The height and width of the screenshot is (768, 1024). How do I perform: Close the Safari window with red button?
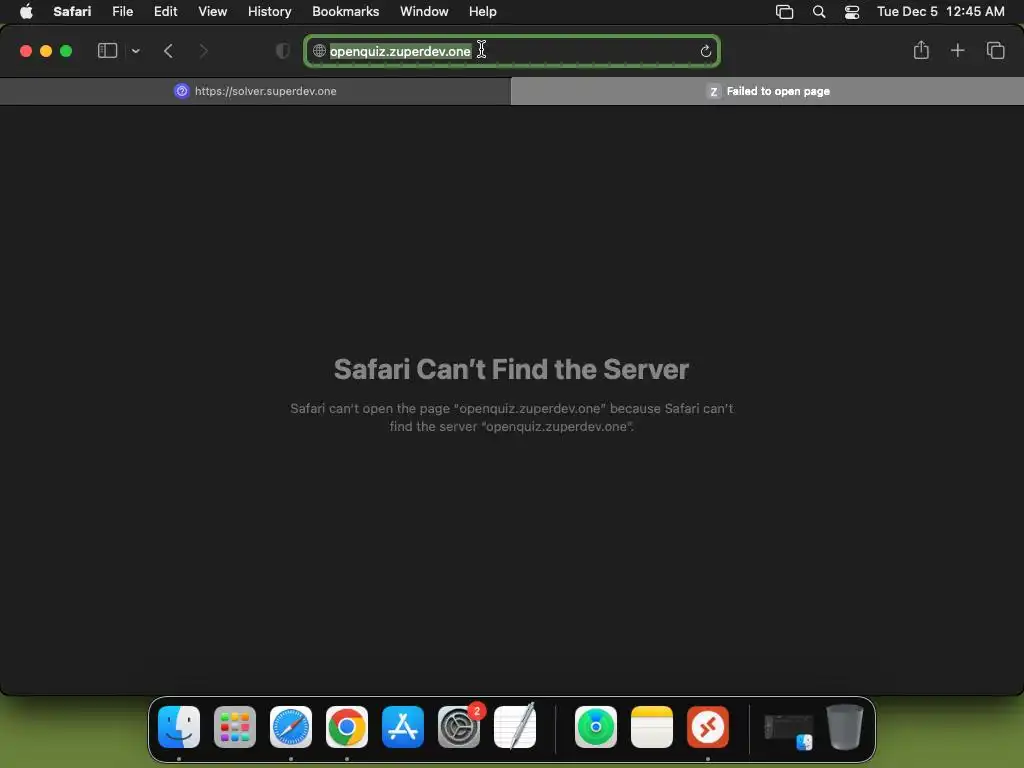(26, 51)
